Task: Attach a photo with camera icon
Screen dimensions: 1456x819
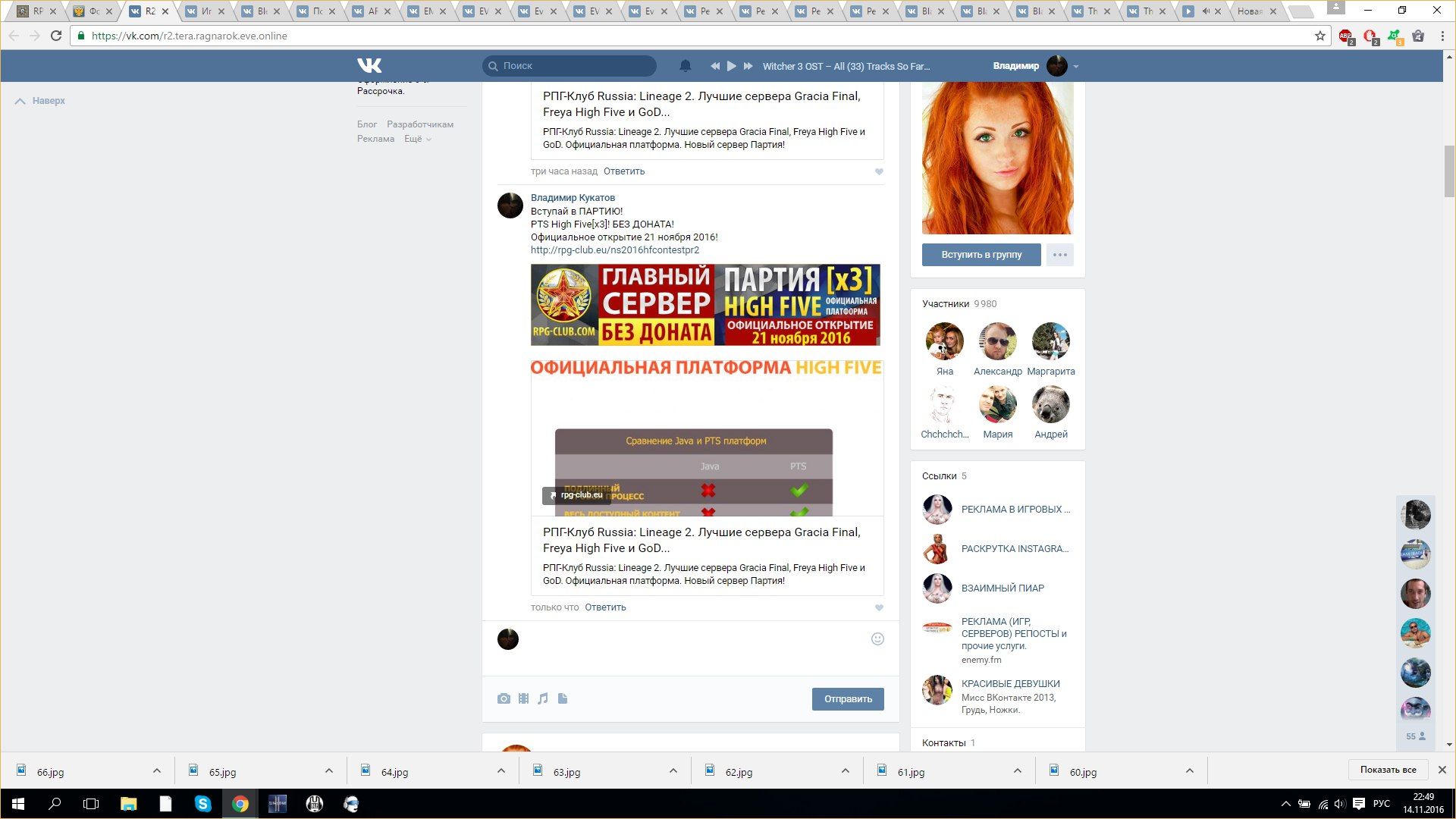Action: coord(504,698)
